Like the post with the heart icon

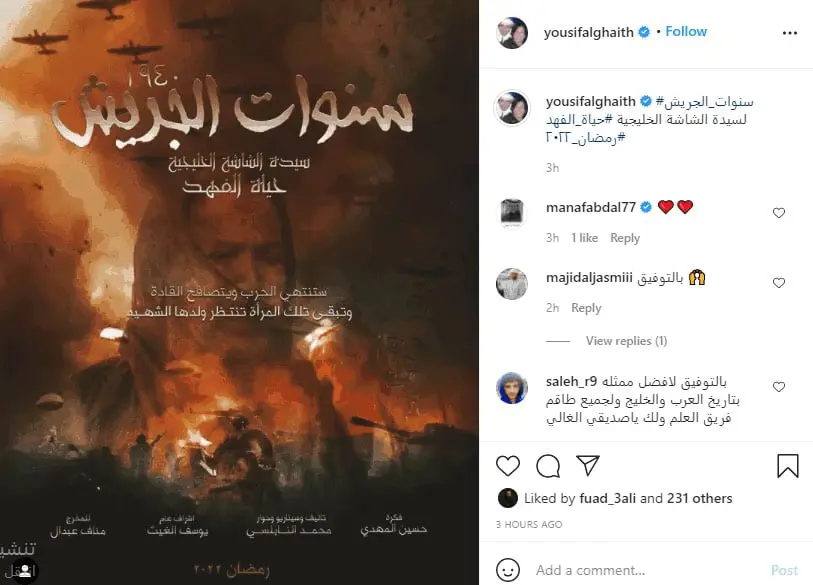(508, 466)
